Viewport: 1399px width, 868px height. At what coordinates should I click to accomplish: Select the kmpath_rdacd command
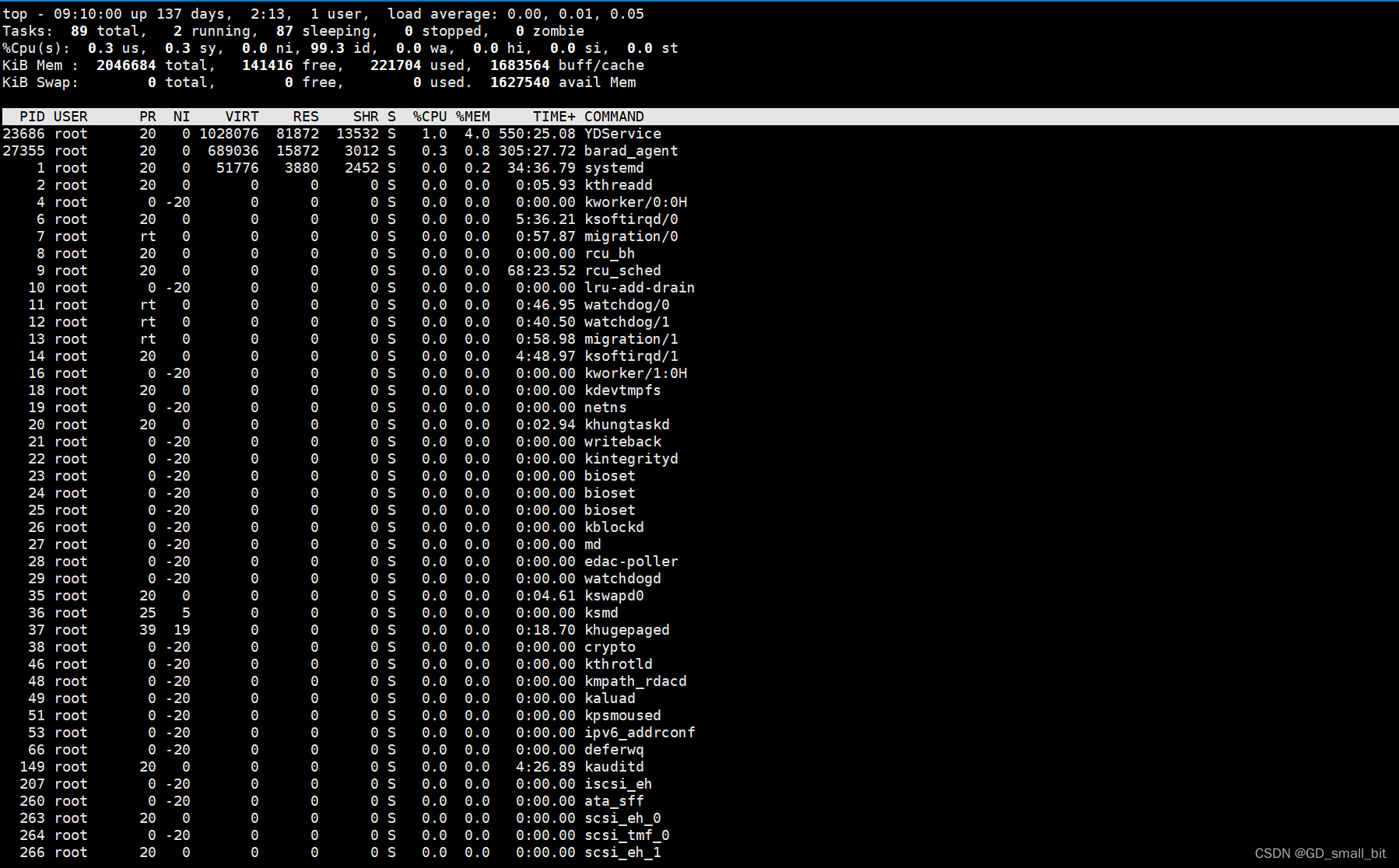(636, 681)
